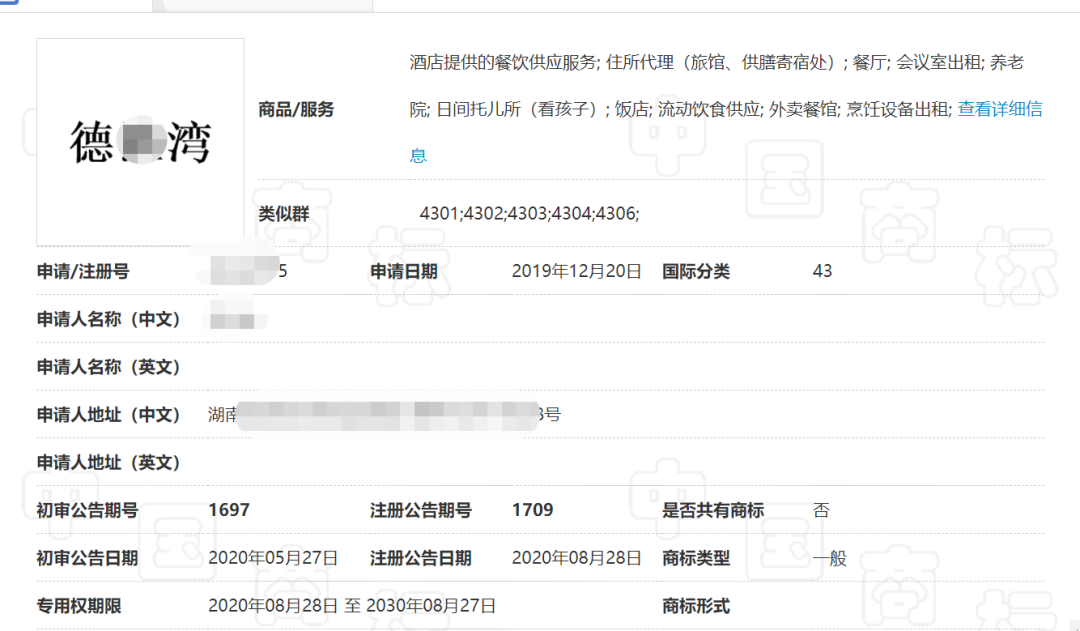
Task: Select the trademark type value 一般
Action: pyautogui.click(x=830, y=558)
